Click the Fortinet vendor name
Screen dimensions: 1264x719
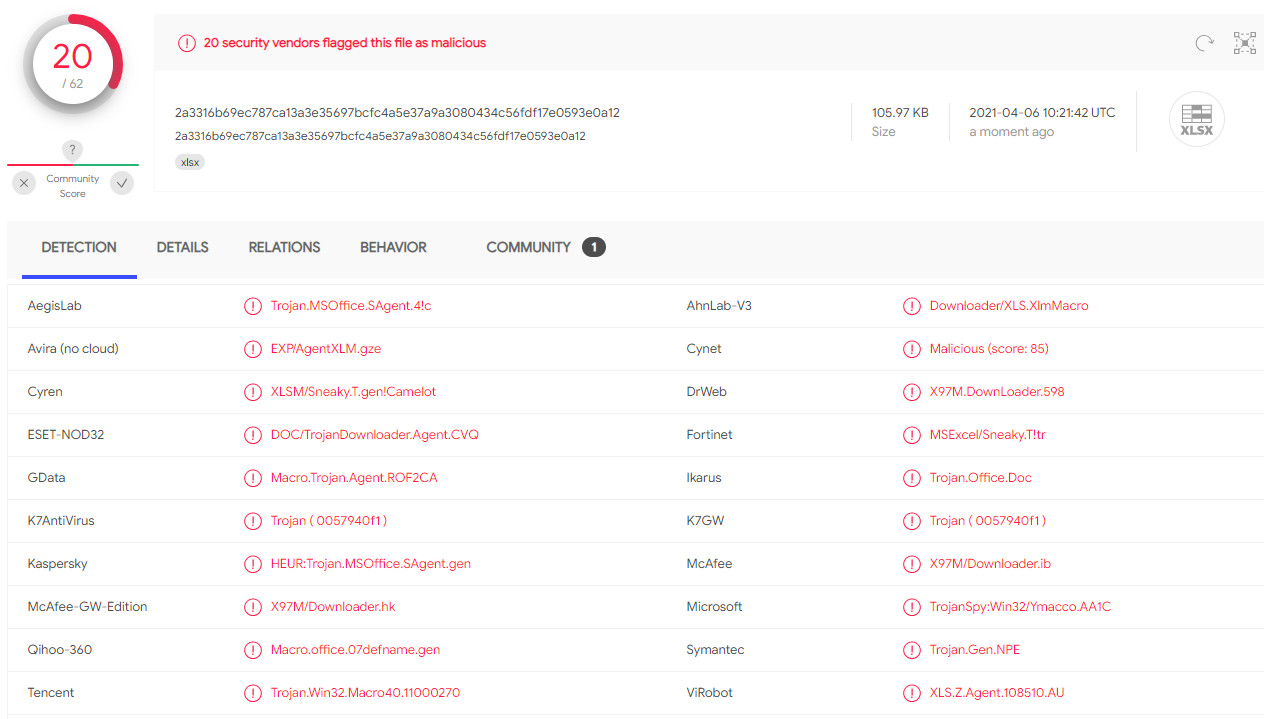pyautogui.click(x=710, y=435)
